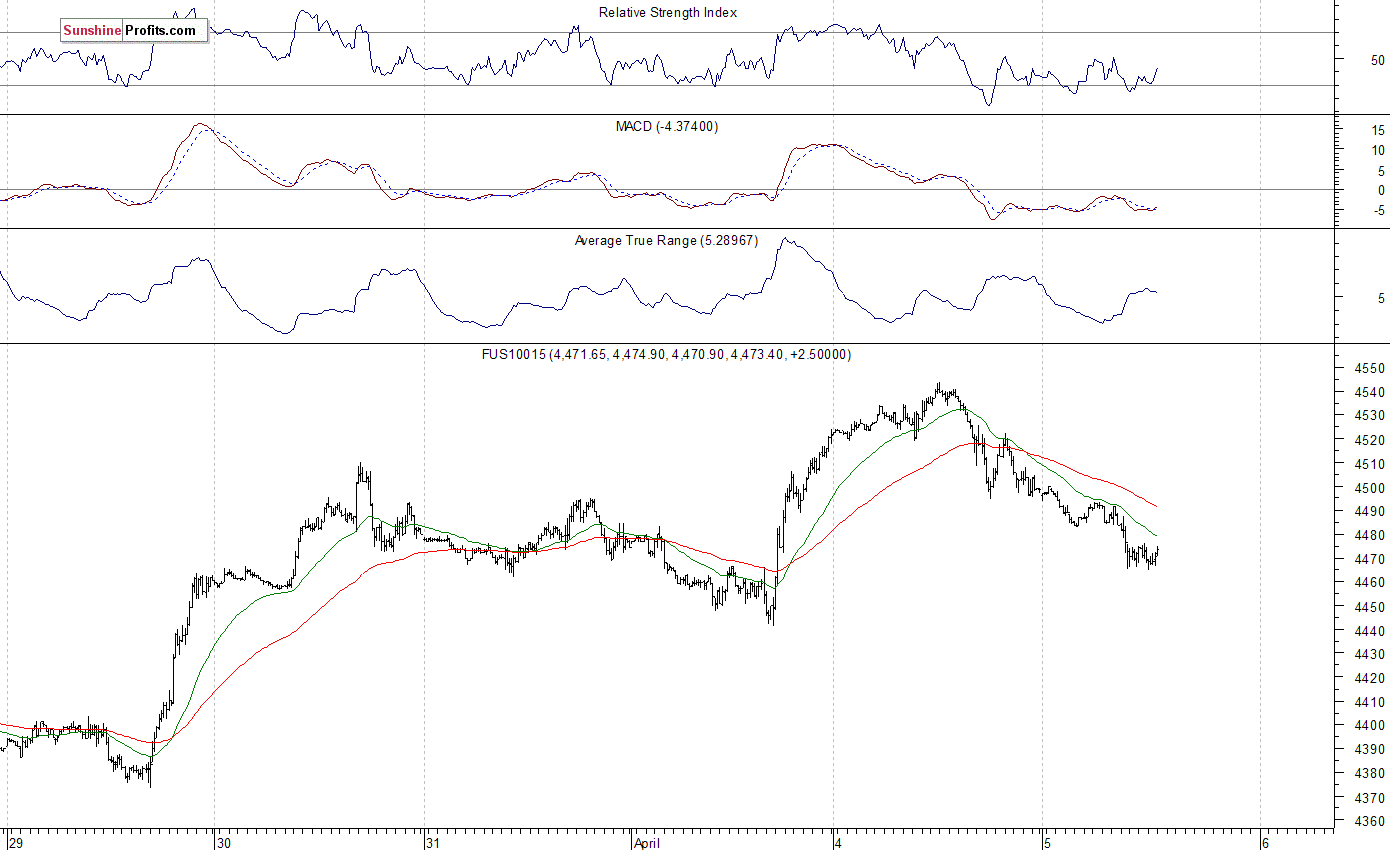
Task: Click MACD axis value -5
Action: pos(1379,210)
